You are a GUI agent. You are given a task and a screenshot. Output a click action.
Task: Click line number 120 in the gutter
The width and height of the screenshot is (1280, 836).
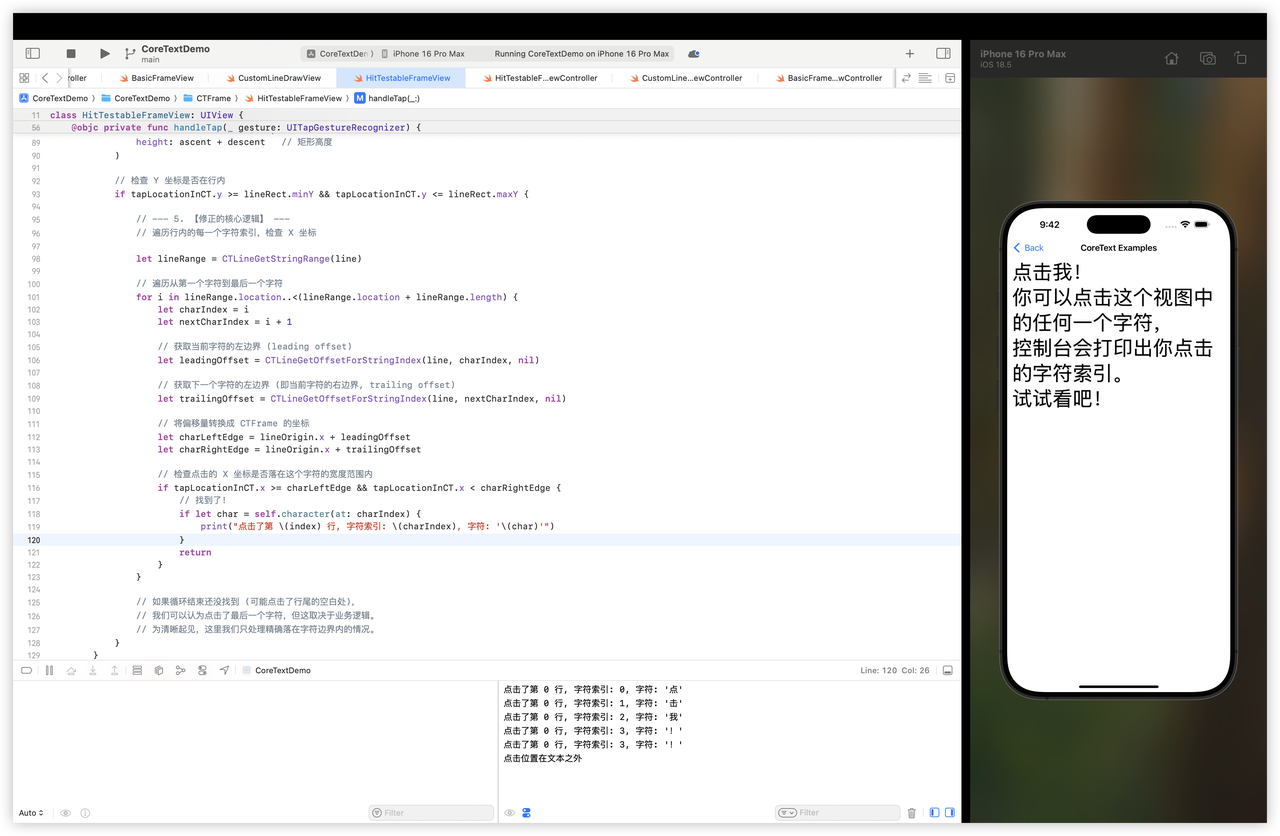coord(35,540)
